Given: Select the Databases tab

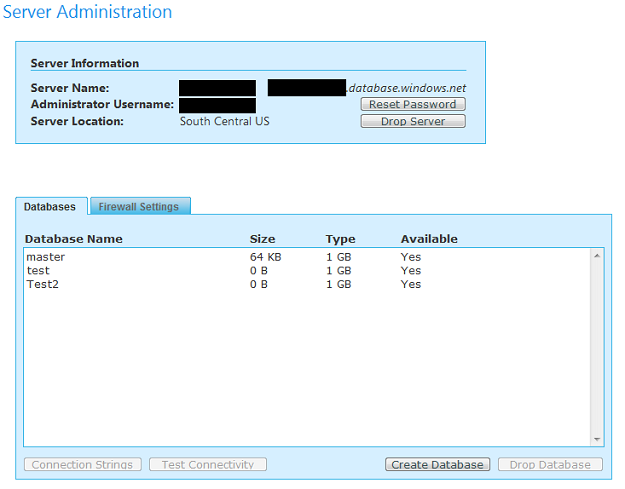Looking at the screenshot, I should 51,206.
